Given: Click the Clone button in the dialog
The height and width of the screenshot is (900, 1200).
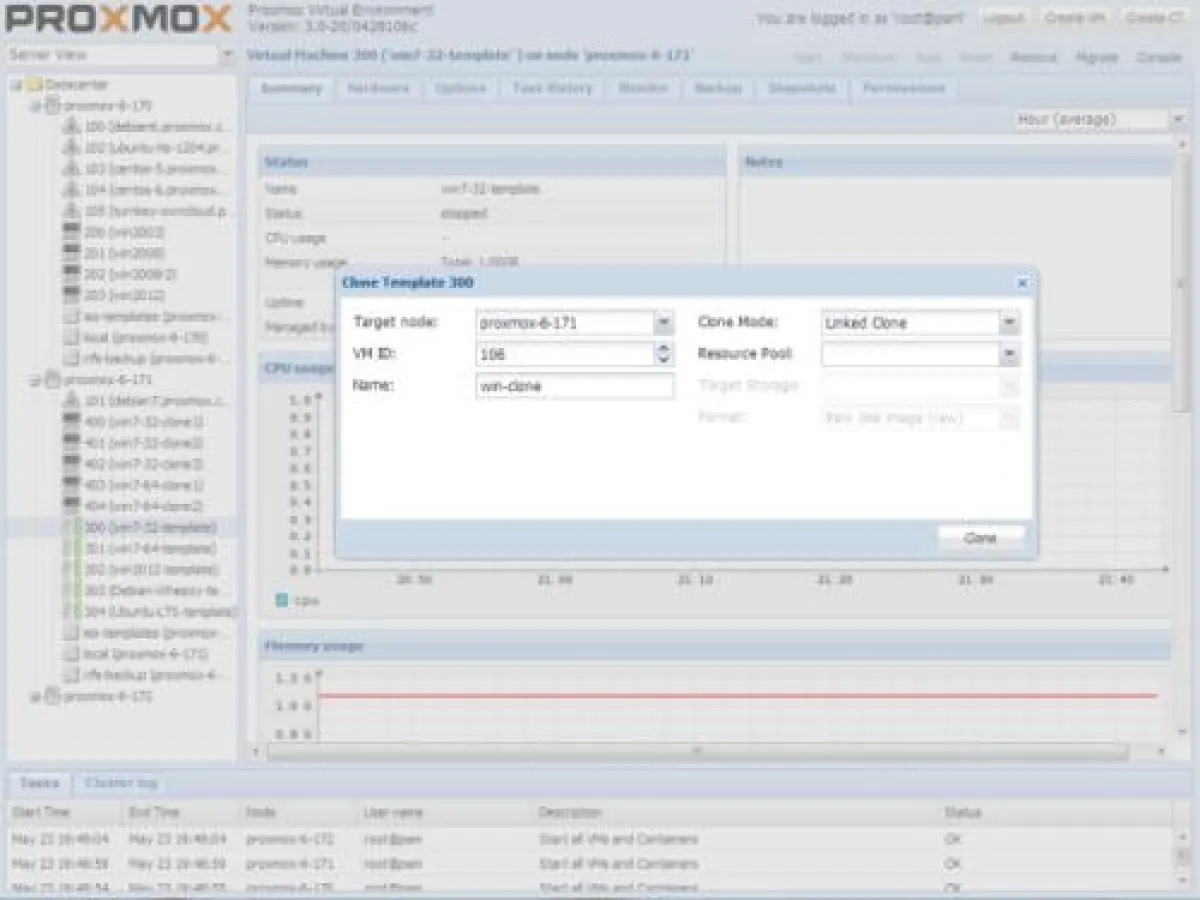Looking at the screenshot, I should 979,537.
